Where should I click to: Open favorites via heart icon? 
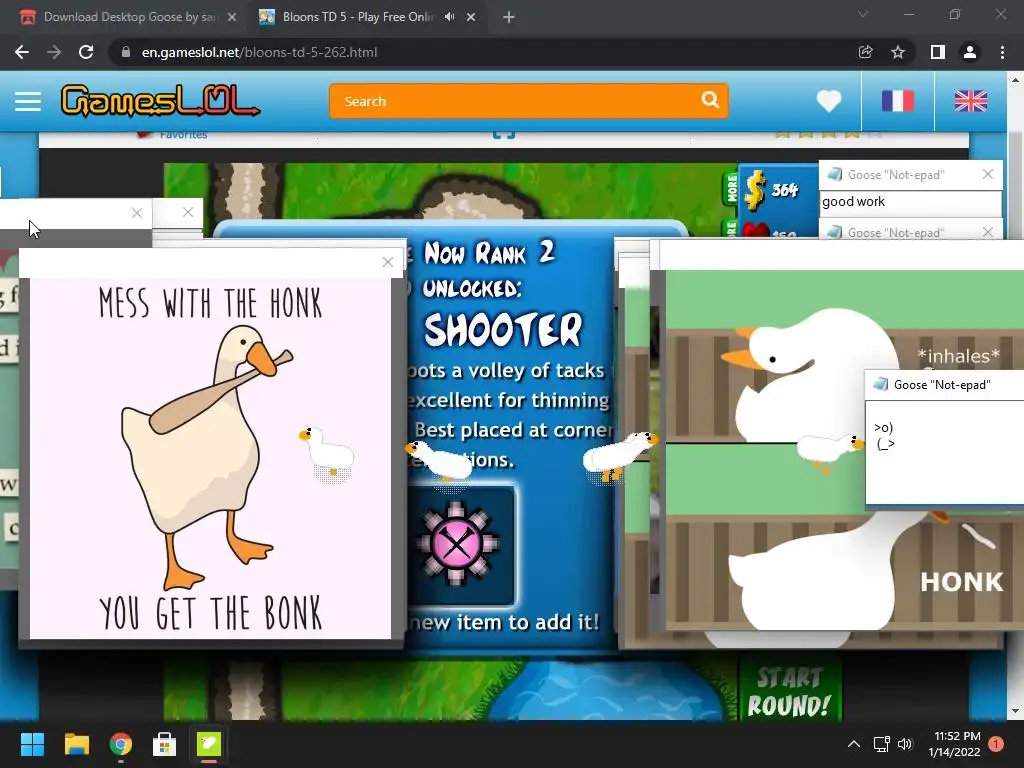pyautogui.click(x=829, y=101)
